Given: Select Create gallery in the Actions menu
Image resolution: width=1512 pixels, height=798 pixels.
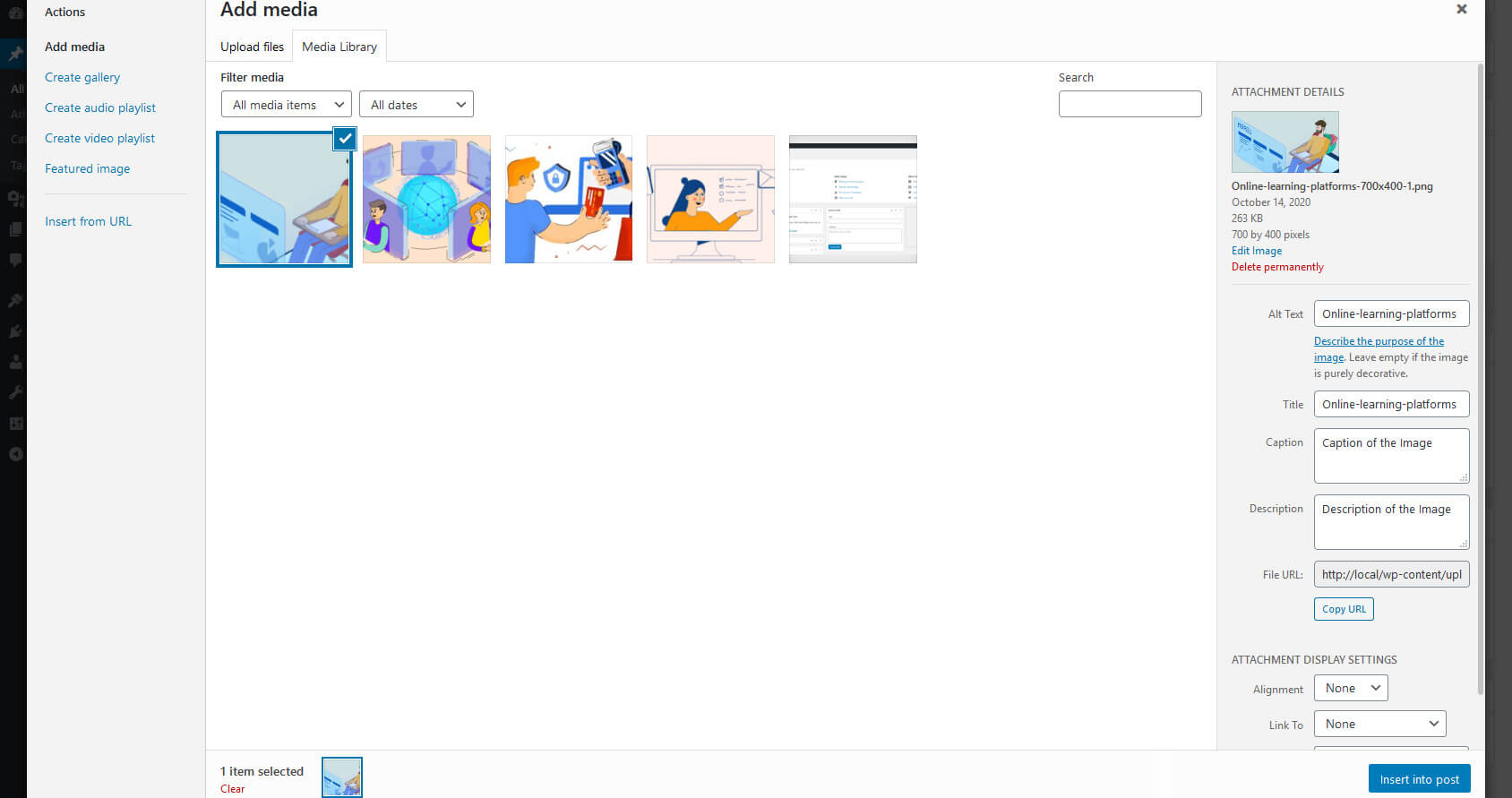Looking at the screenshot, I should [82, 77].
